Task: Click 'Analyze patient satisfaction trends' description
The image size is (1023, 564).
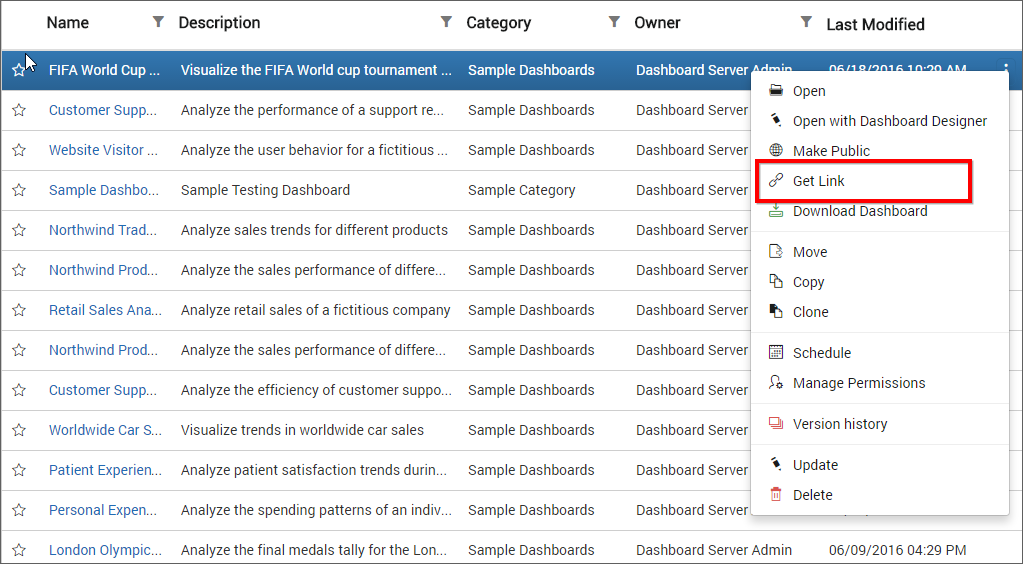Action: (x=314, y=470)
